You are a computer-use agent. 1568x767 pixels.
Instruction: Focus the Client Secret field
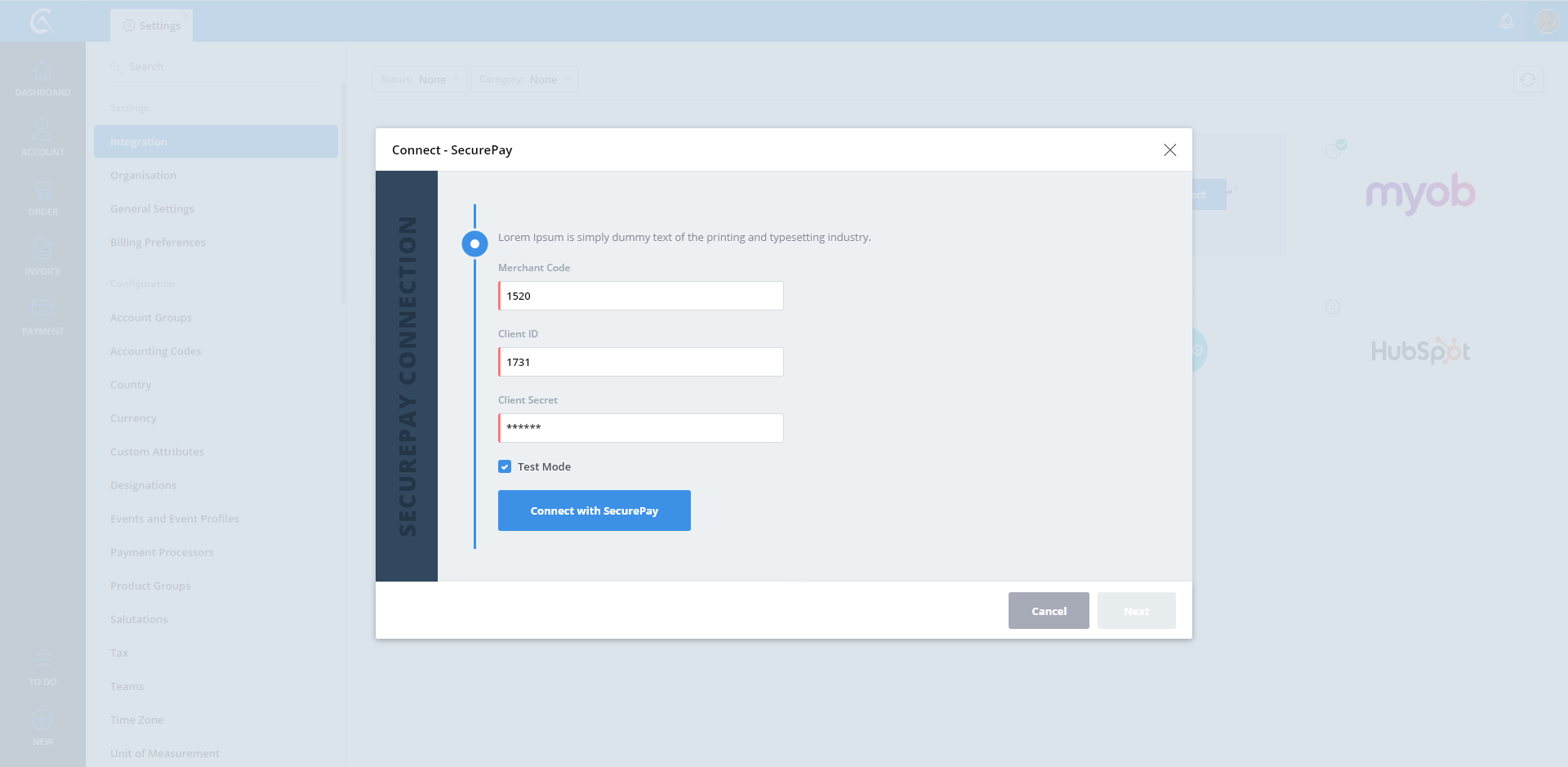point(641,428)
